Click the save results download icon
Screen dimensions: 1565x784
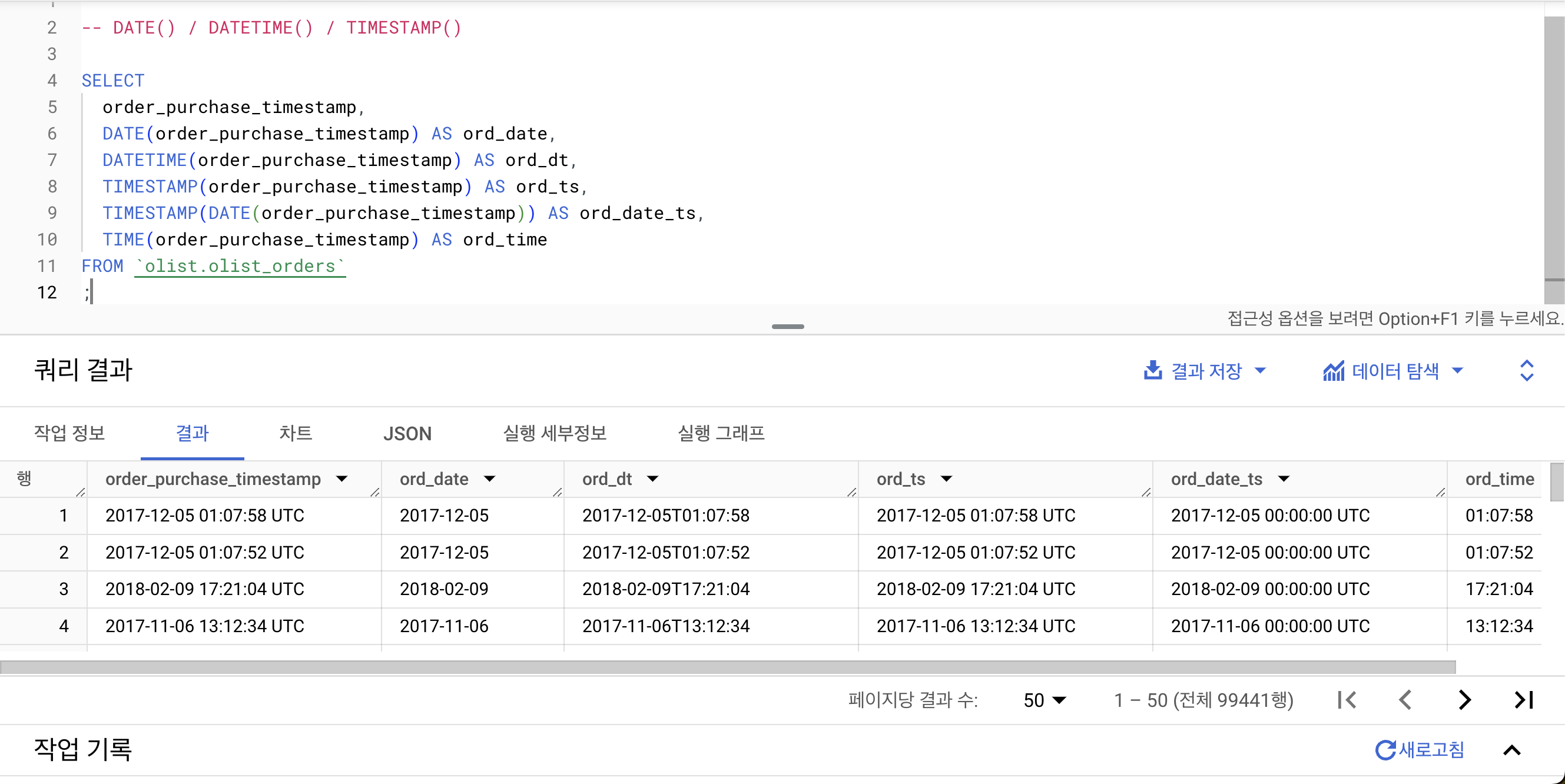1152,370
